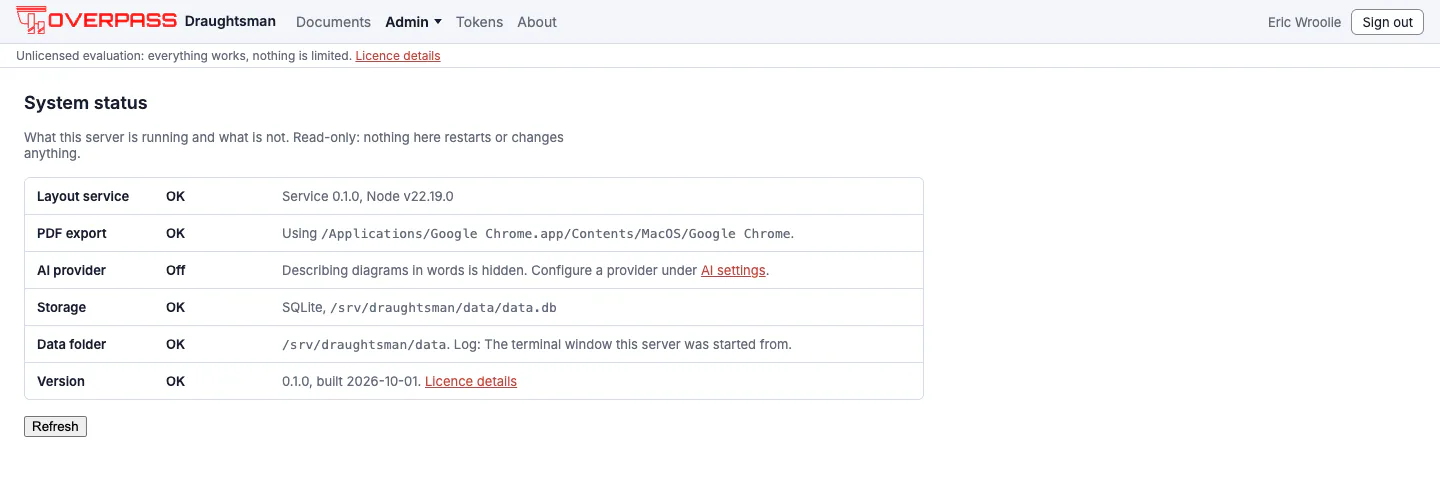Click the Google Chrome application path

coord(556,233)
